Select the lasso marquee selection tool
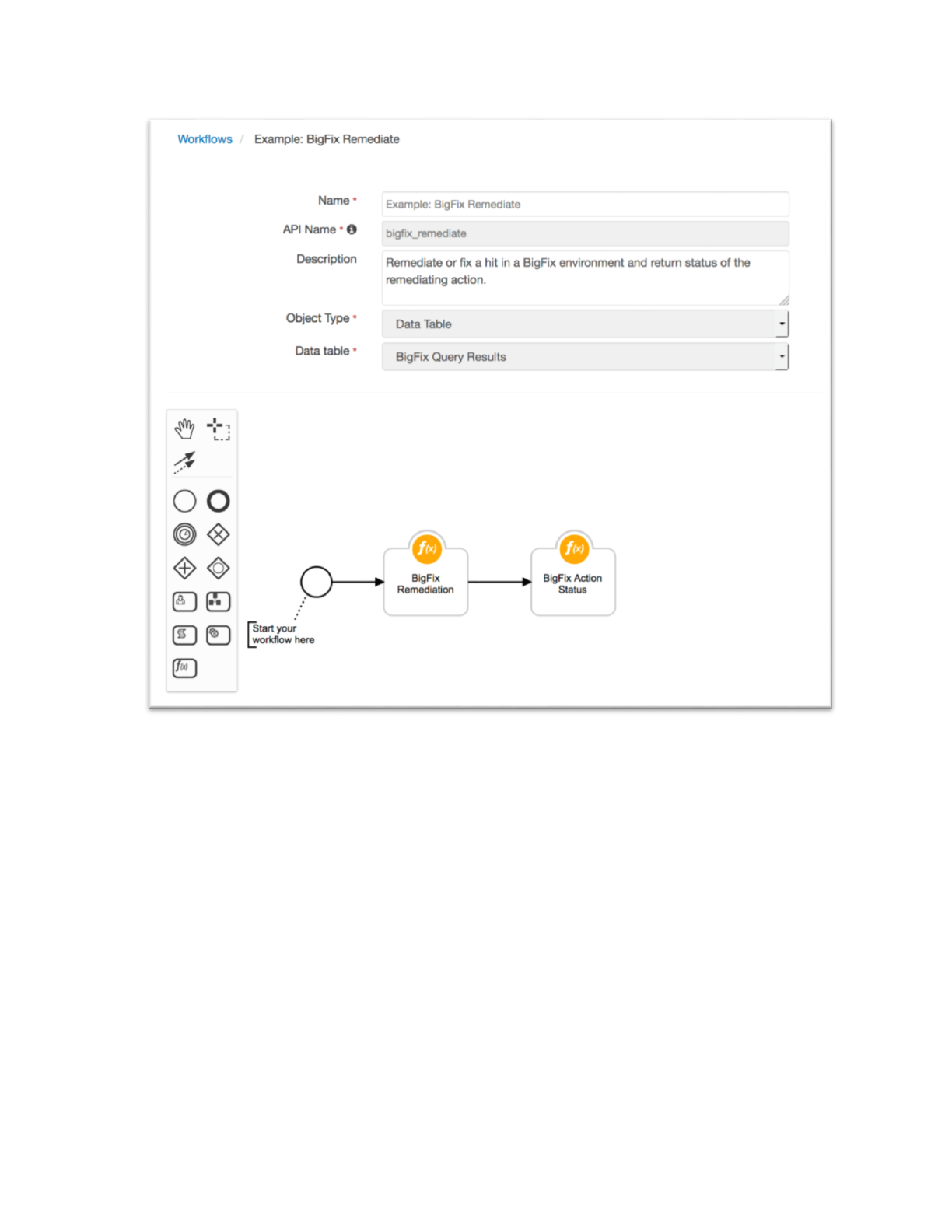Viewport: 952px width, 1232px height. (219, 429)
